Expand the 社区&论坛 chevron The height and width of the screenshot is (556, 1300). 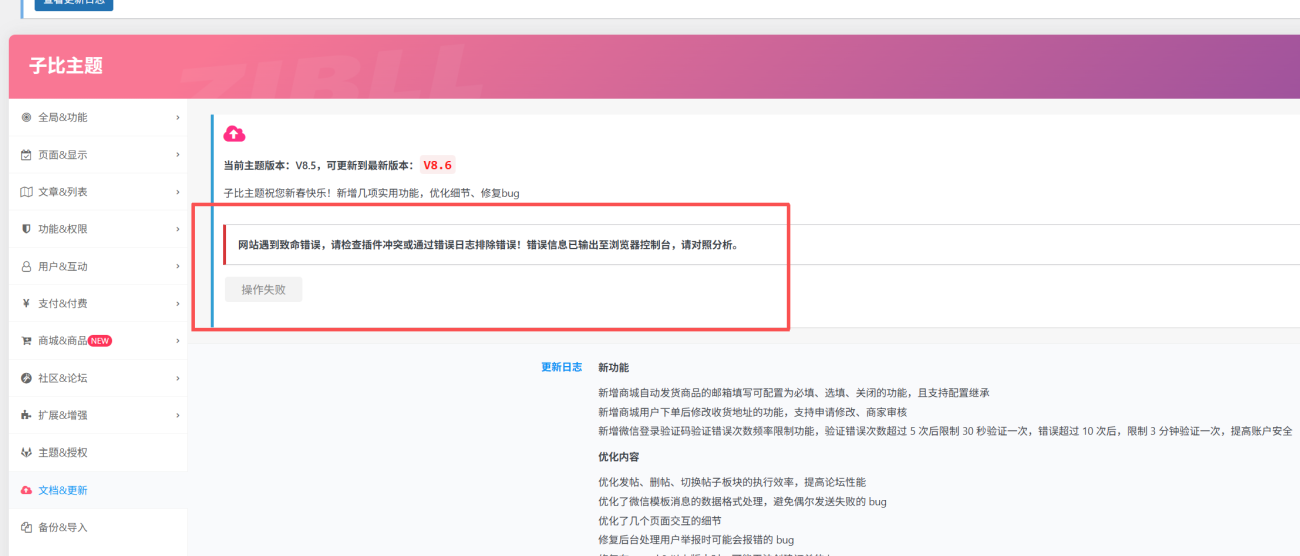[178, 378]
